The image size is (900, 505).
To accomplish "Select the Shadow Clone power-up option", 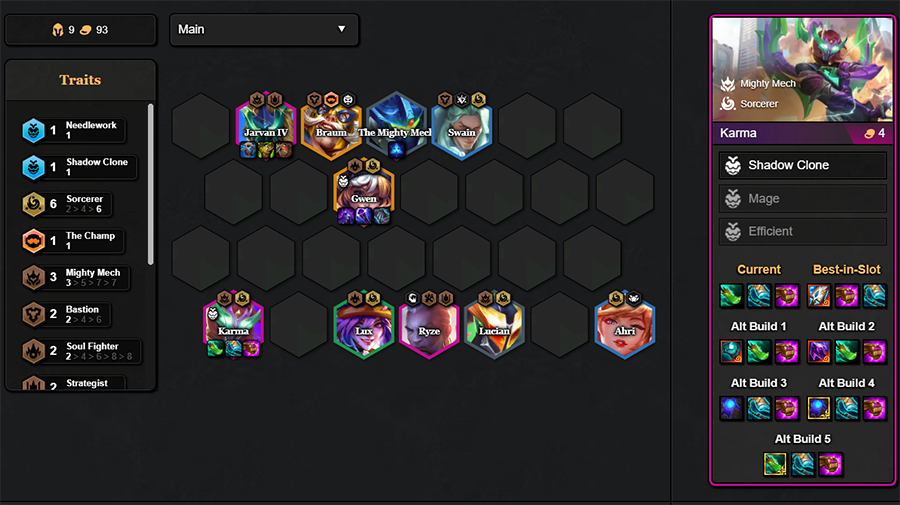I will [x=802, y=165].
